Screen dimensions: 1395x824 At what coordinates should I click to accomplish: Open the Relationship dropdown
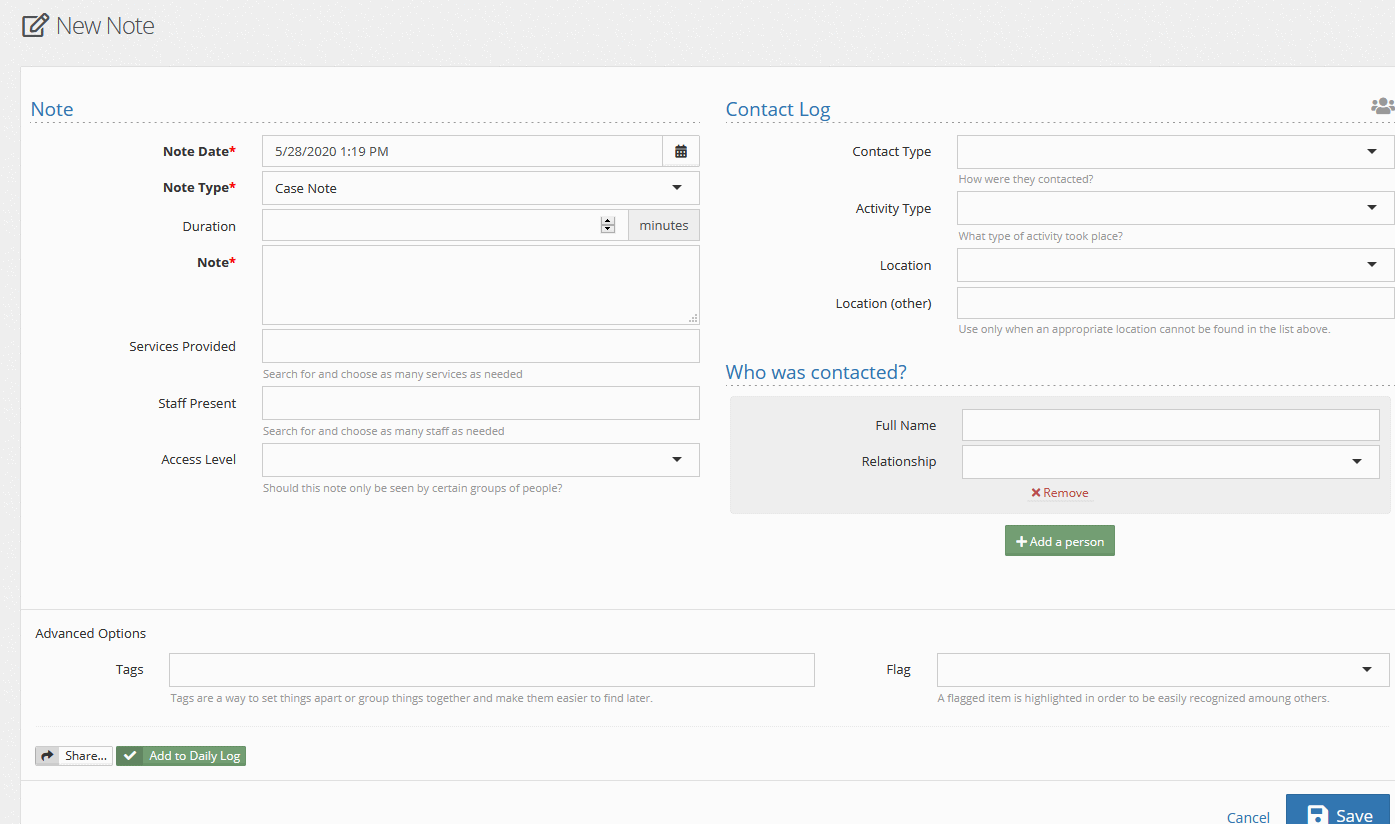point(1359,461)
